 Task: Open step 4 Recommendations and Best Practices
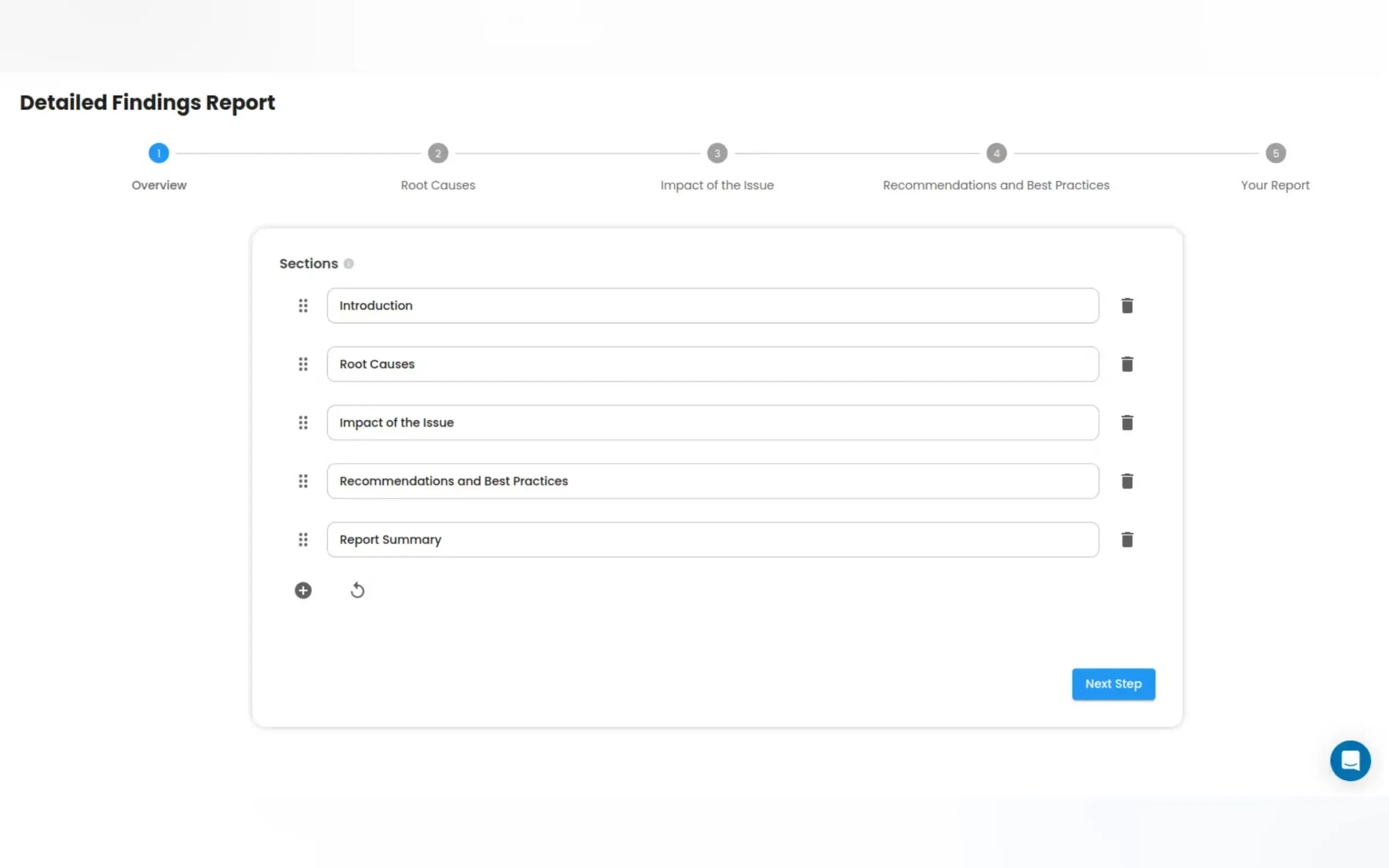[x=996, y=153]
